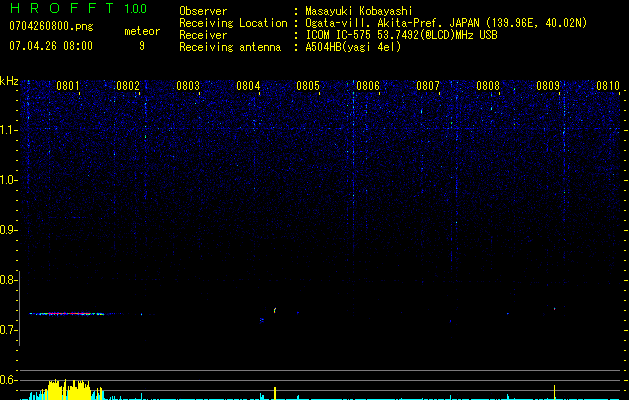Click the A504HB(yagi 4el) antenna text
This screenshot has width=629, height=400.
tap(353, 47)
